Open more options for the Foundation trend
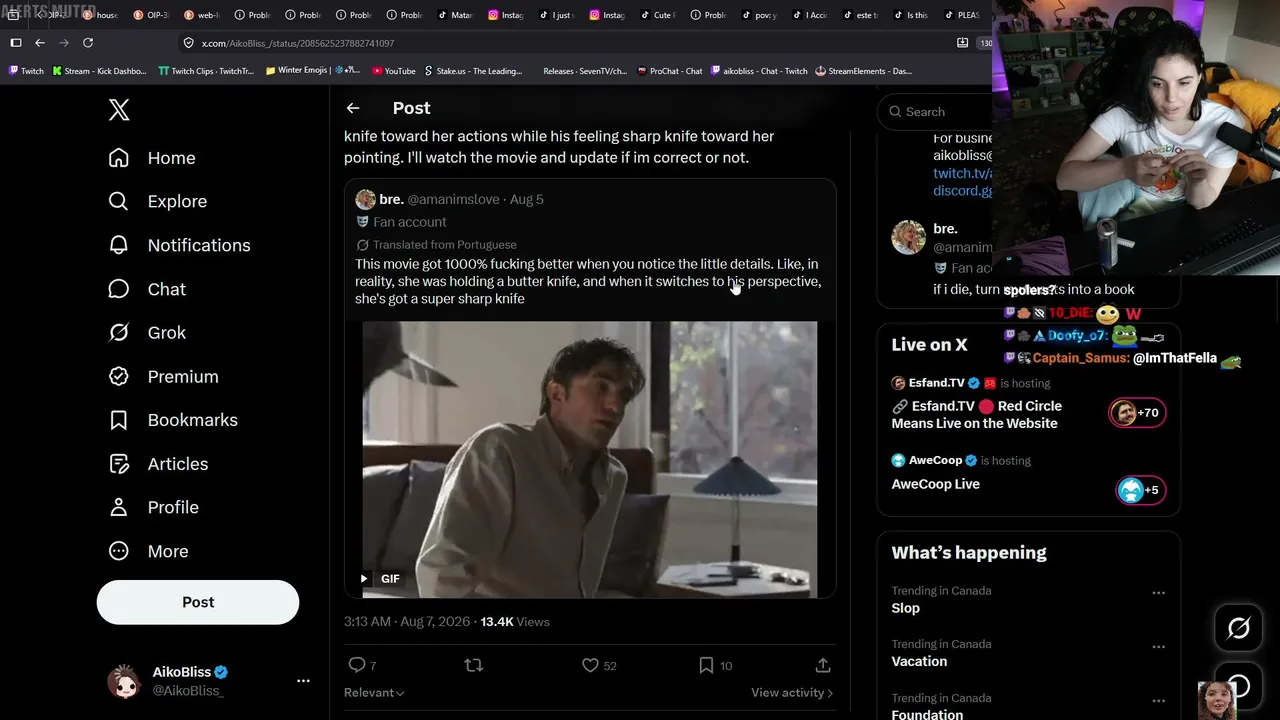The image size is (1280, 720). 1158,700
